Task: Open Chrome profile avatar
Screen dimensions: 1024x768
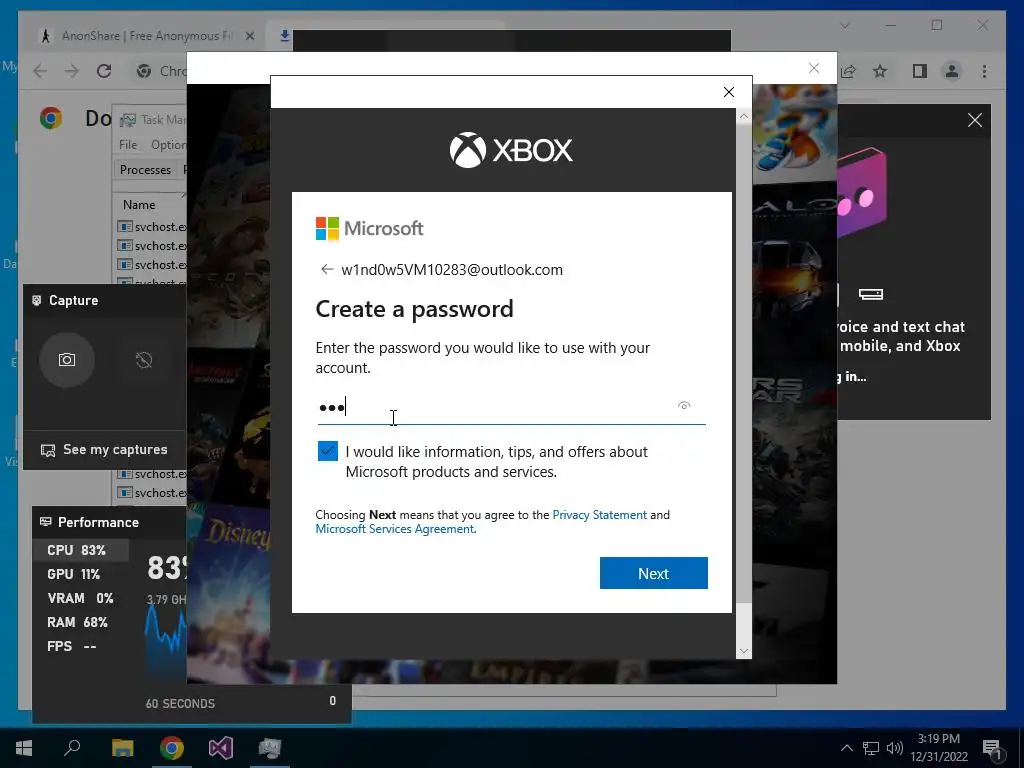Action: point(952,71)
